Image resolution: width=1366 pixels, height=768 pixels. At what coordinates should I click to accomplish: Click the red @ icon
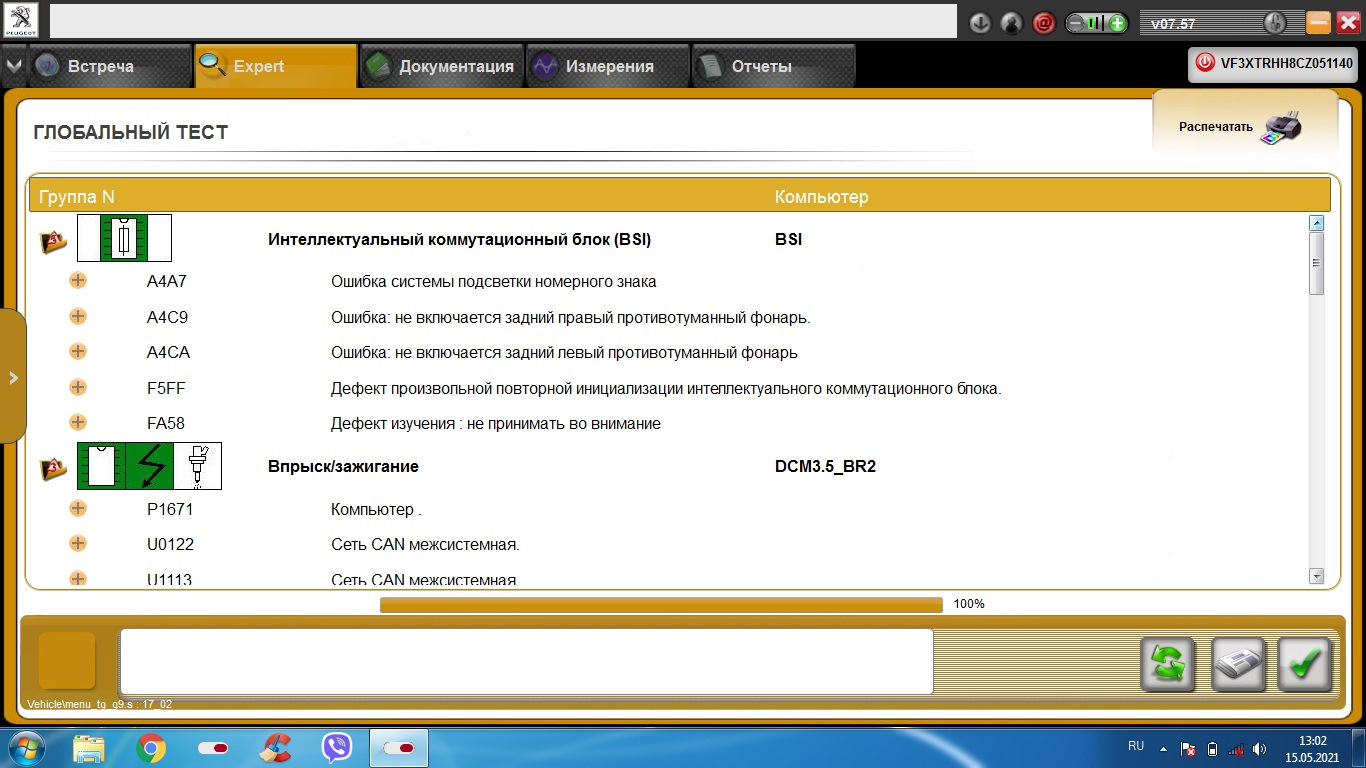point(1043,23)
